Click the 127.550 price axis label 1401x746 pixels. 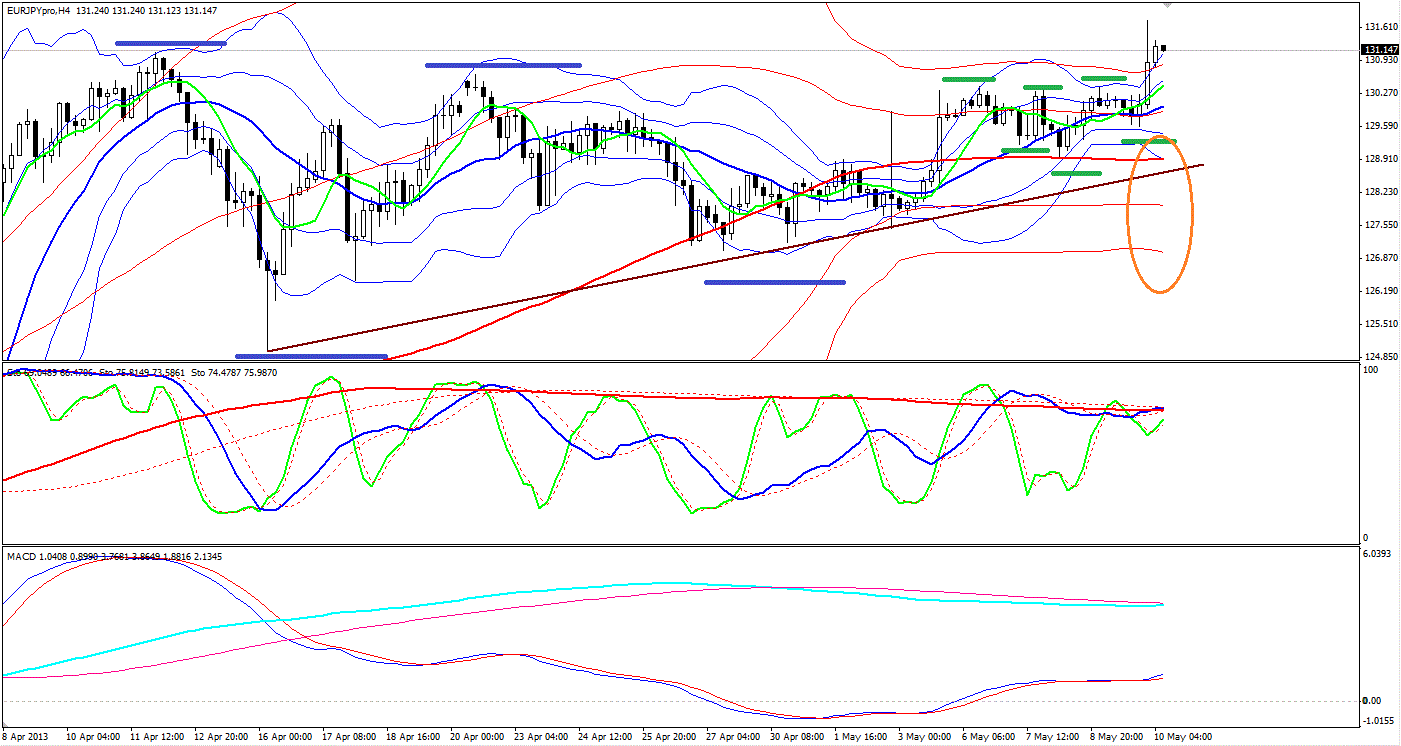1381,225
